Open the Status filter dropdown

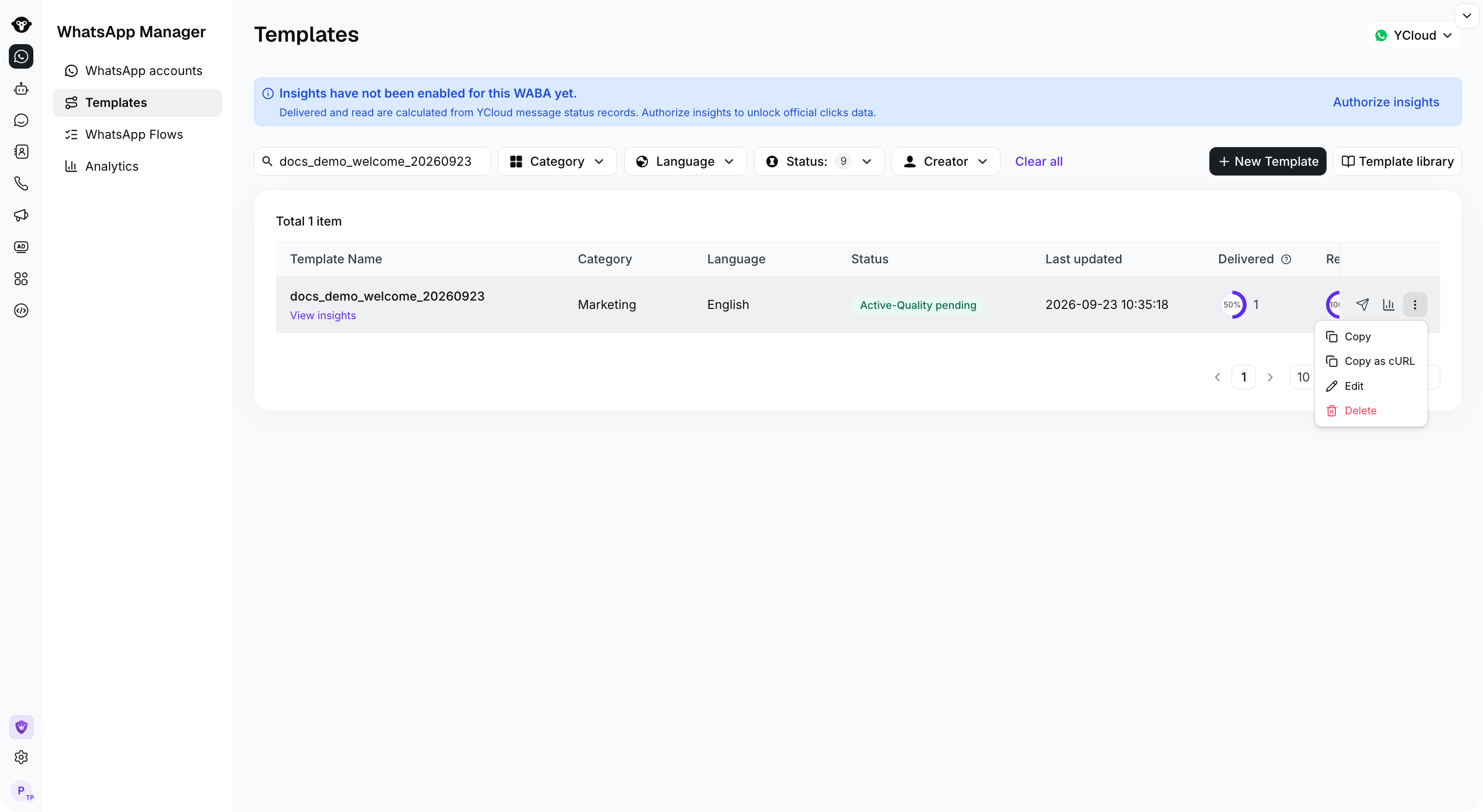(x=818, y=162)
